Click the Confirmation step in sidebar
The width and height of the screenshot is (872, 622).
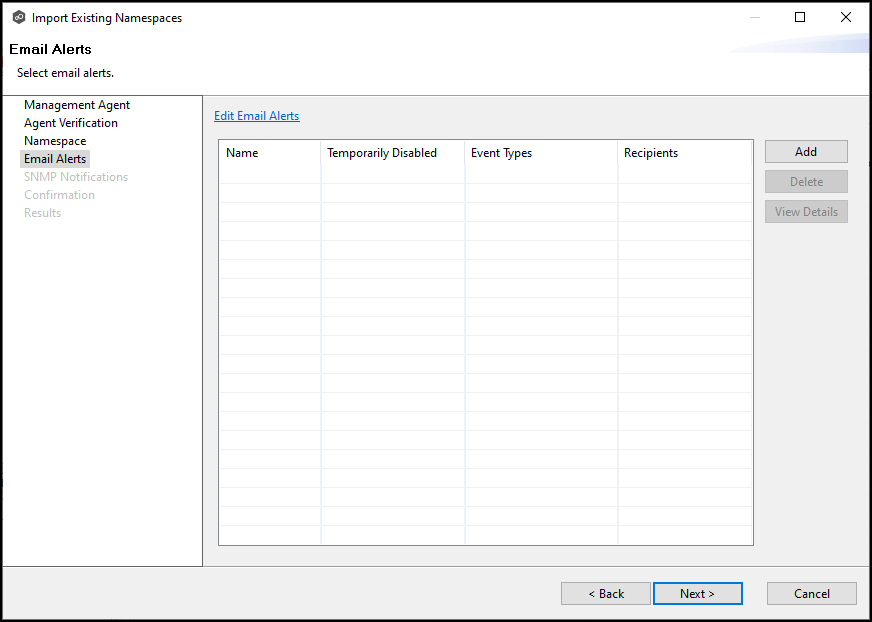pyautogui.click(x=59, y=195)
